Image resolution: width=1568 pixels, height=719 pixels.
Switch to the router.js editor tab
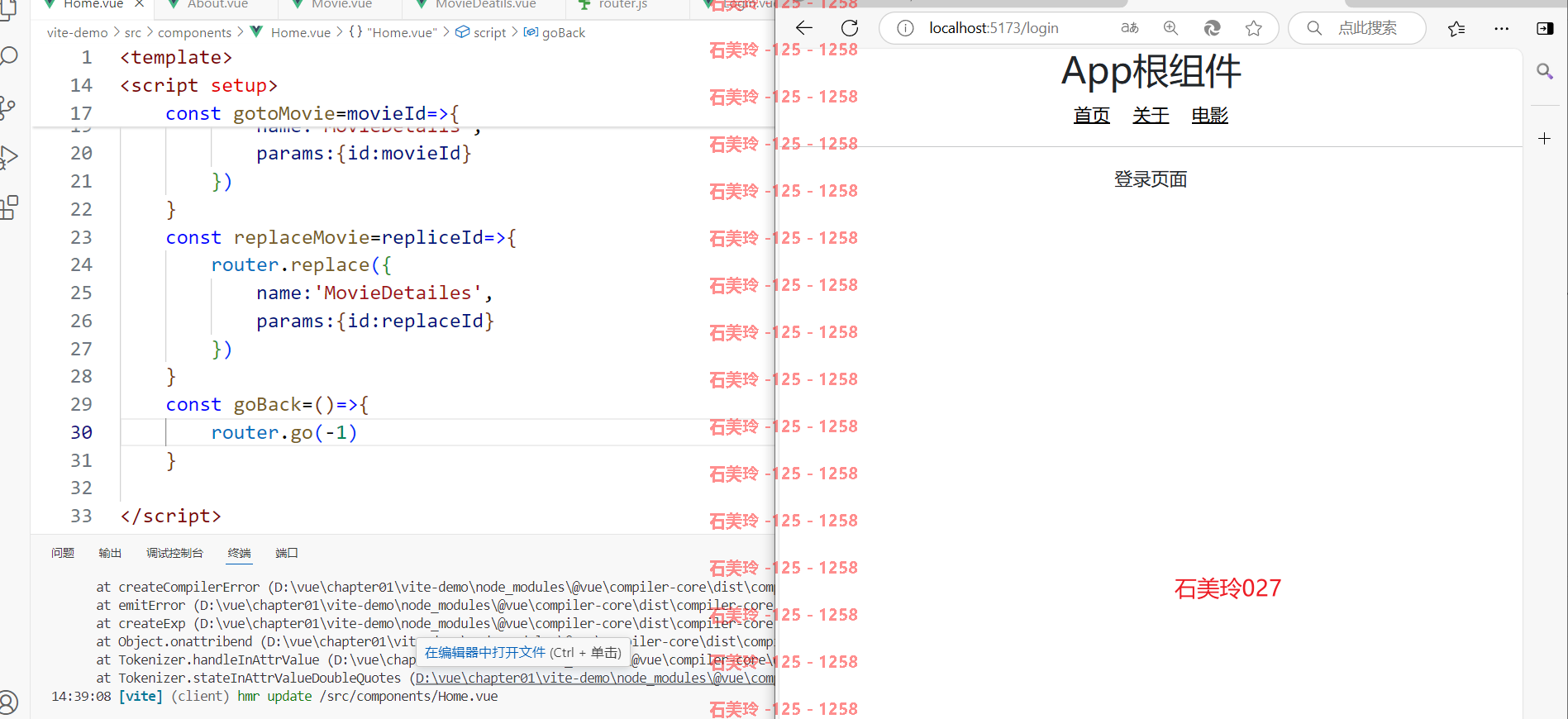(x=623, y=4)
